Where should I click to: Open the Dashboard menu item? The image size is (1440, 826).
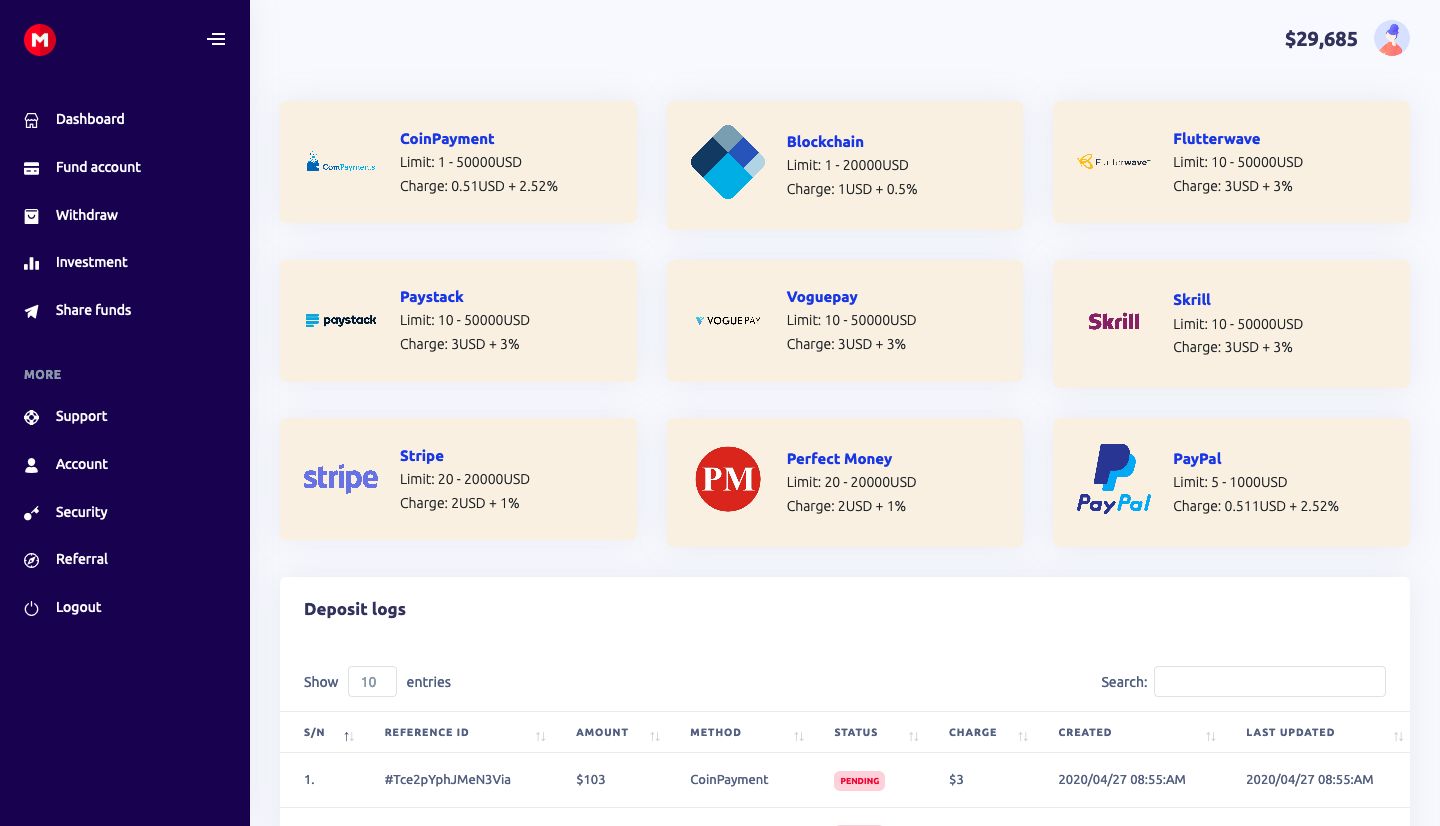pyautogui.click(x=90, y=119)
